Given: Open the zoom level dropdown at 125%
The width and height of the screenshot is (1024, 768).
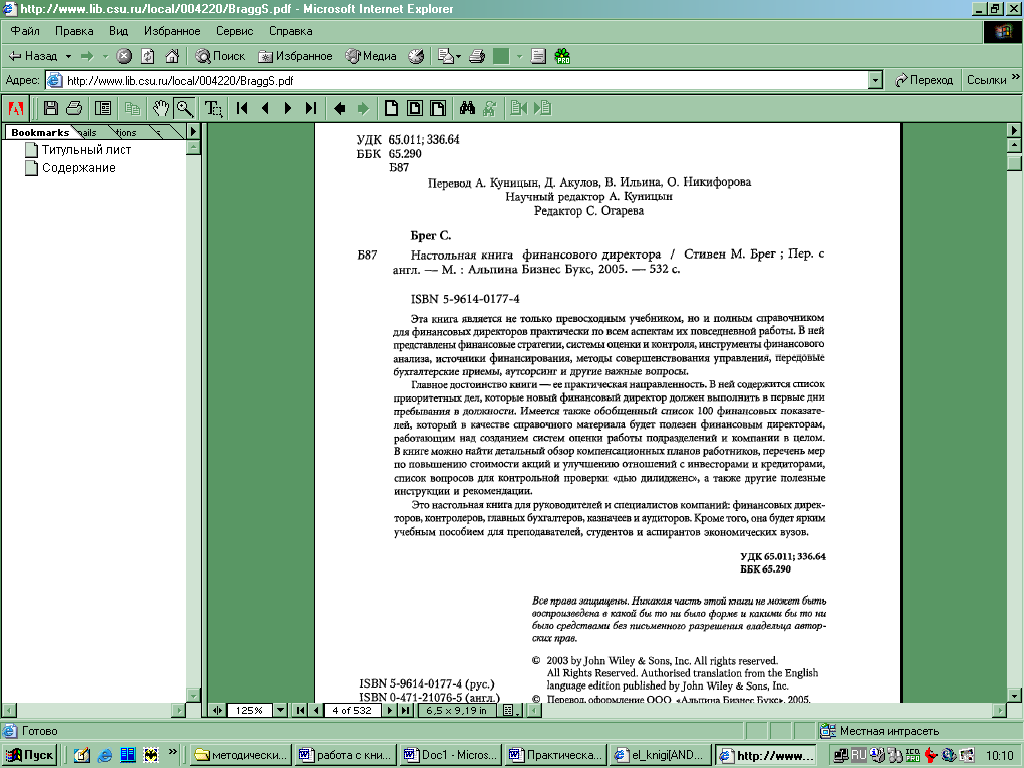Looking at the screenshot, I should tap(280, 710).
